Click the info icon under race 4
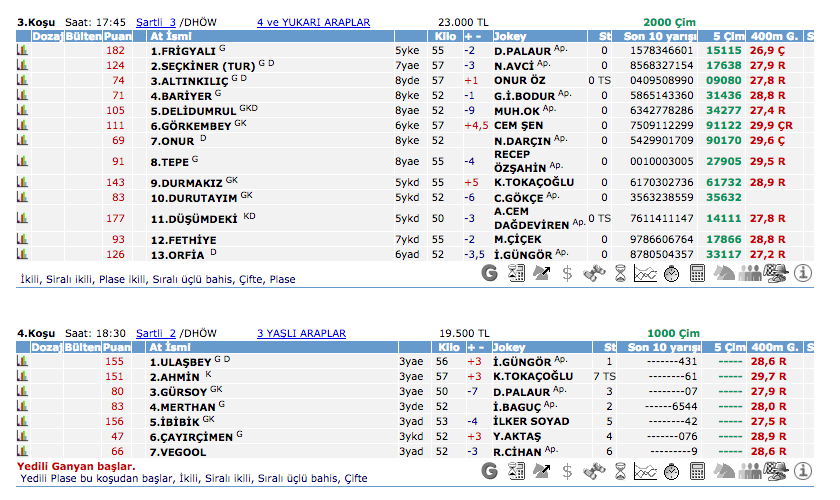This screenshot has height=500, width=840. tap(802, 471)
